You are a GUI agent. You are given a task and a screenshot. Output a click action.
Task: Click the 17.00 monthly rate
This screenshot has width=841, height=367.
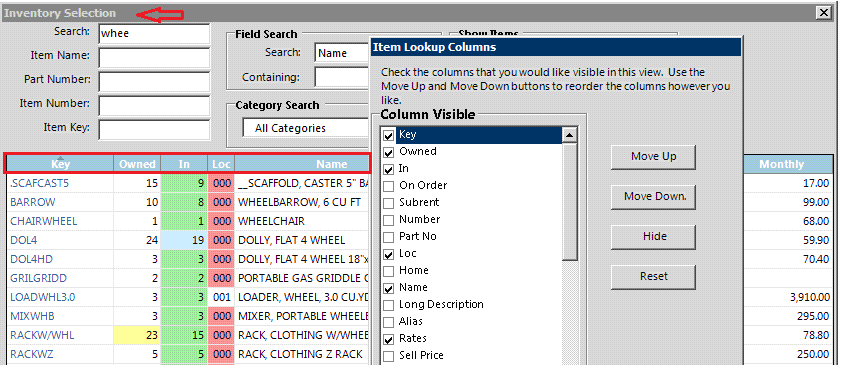click(816, 184)
